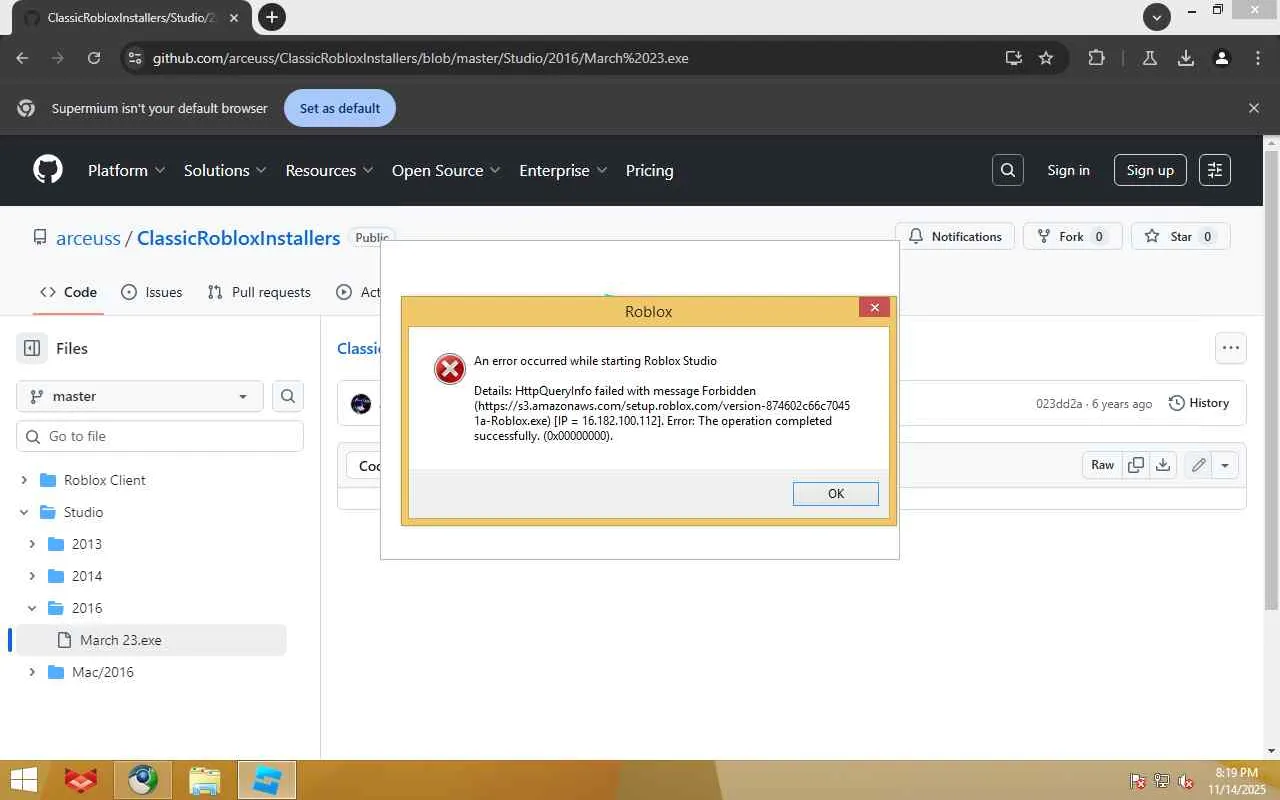
Task: Open the ClassicRobloxInstallers repository link
Action: click(x=238, y=238)
